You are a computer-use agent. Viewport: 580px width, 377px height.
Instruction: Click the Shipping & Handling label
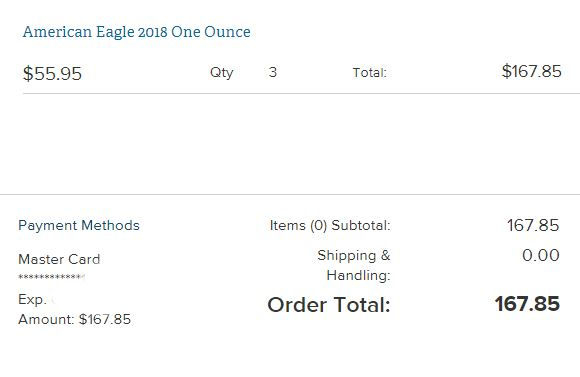click(x=354, y=265)
